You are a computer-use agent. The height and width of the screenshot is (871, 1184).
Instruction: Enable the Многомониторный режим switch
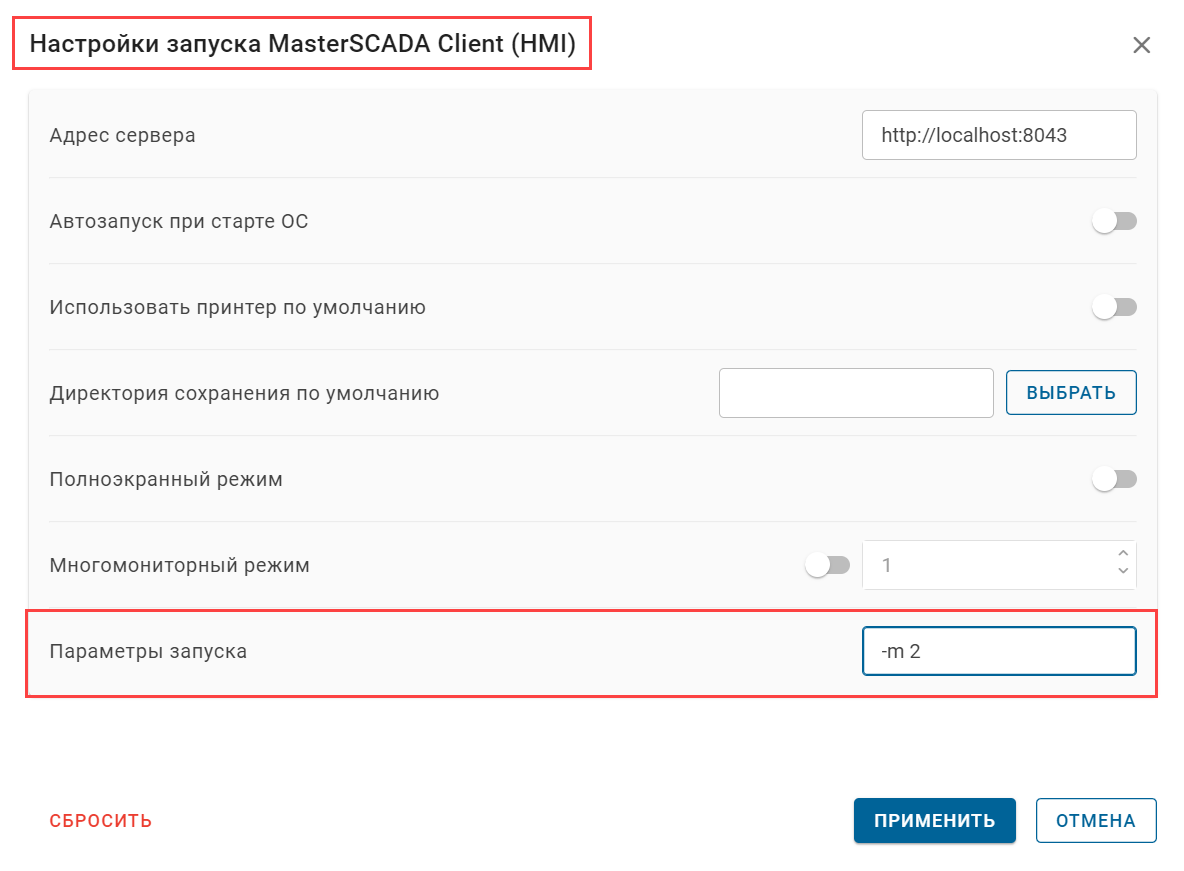[827, 565]
